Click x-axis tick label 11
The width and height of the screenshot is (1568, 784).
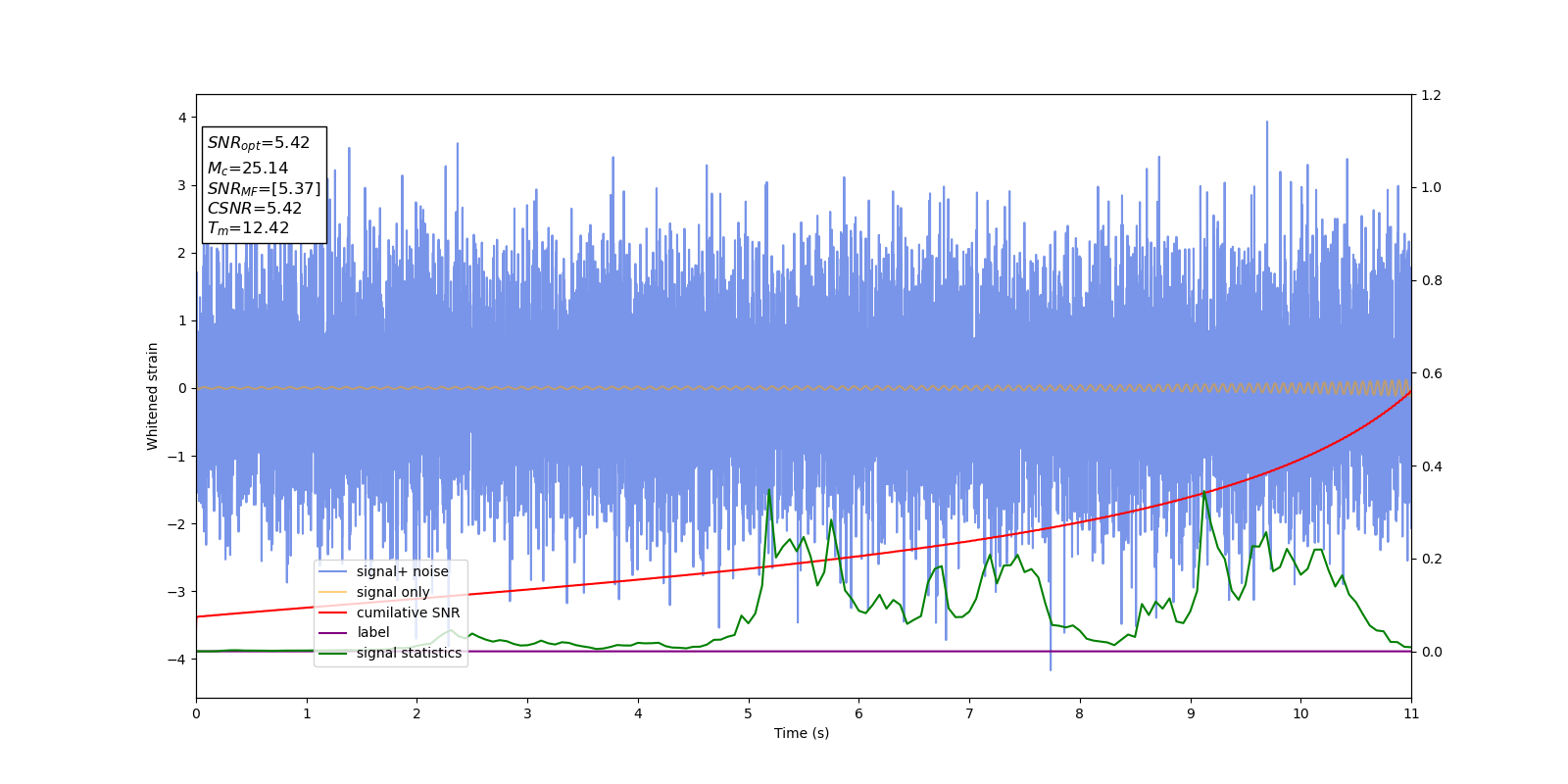(x=1411, y=713)
